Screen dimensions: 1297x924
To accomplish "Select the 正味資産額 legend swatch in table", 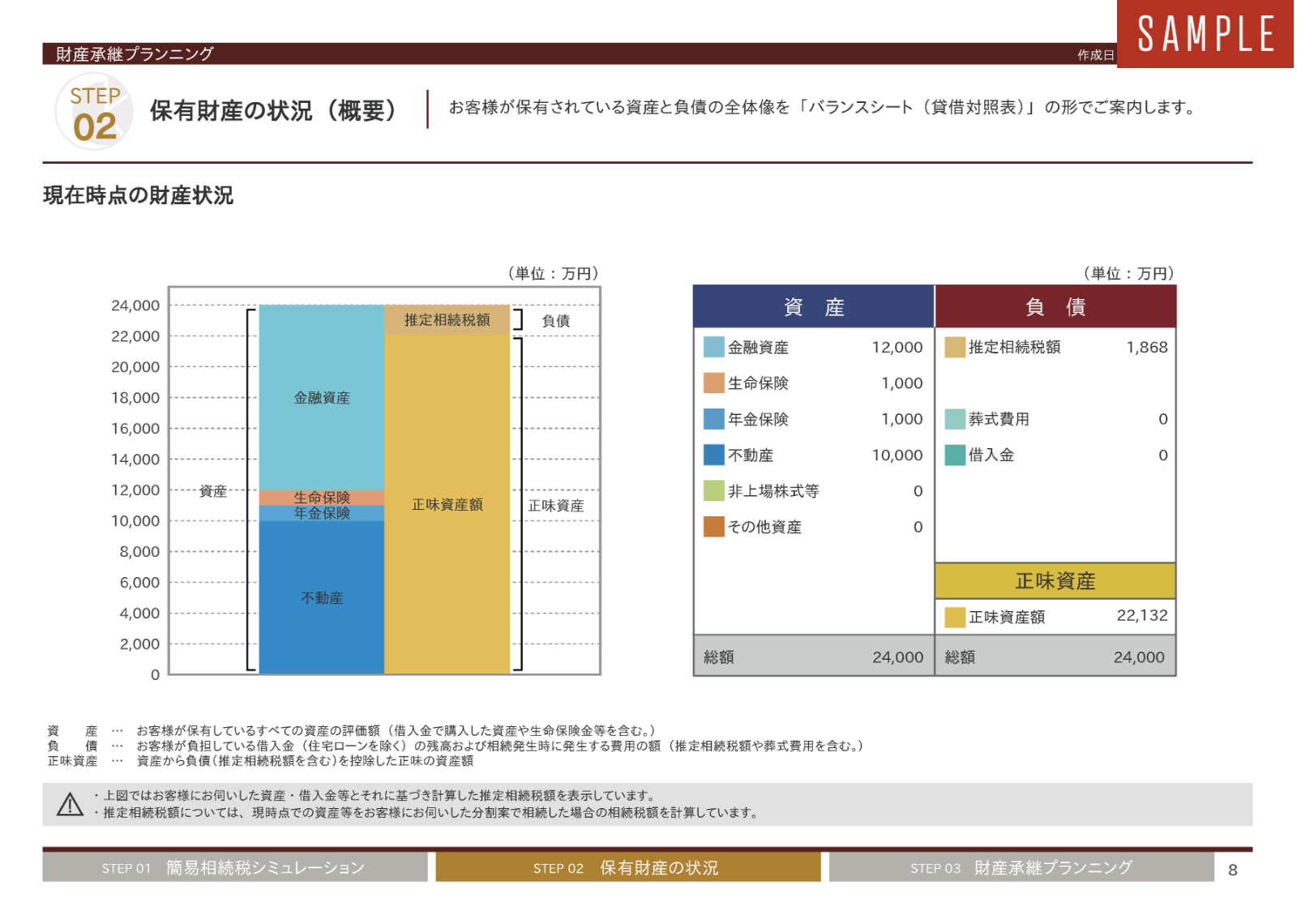I will tap(955, 617).
